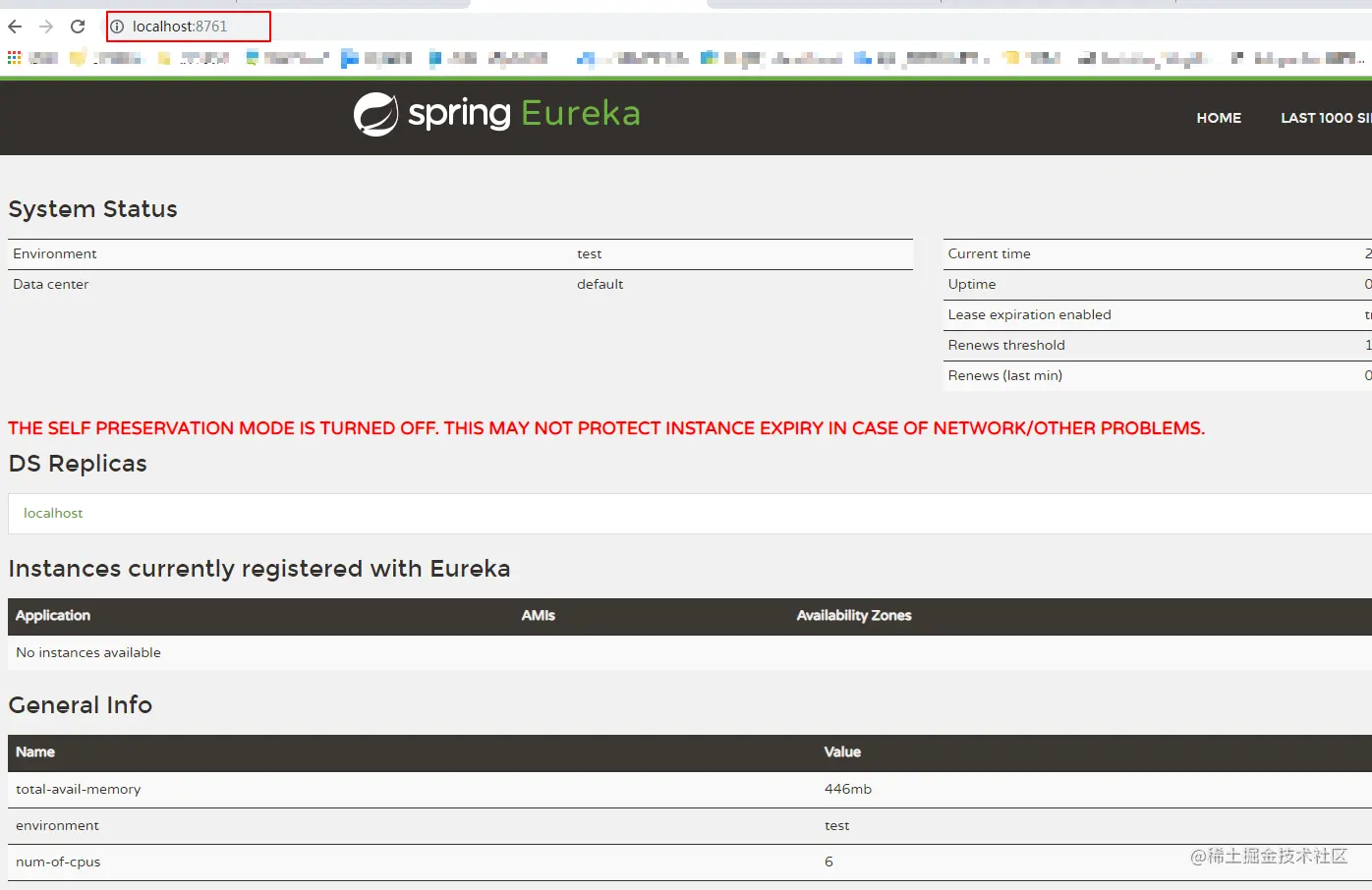The image size is (1372, 890).
Task: Click the Value column header
Action: click(x=842, y=752)
